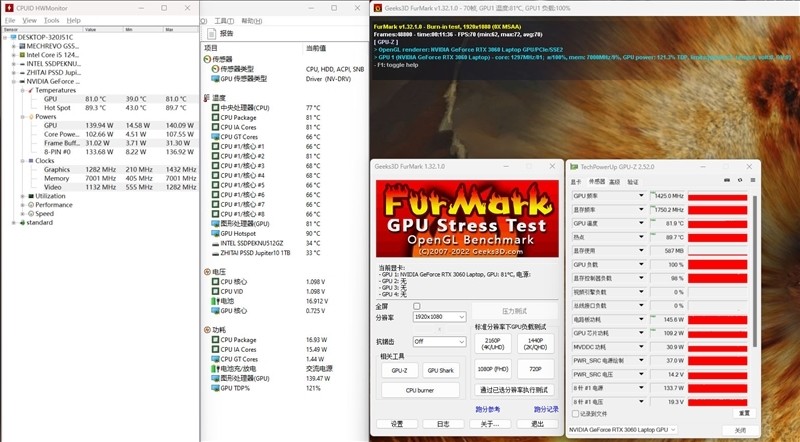
Task: Open 抗锯齿 dropdown showing Off
Action: coord(439,341)
